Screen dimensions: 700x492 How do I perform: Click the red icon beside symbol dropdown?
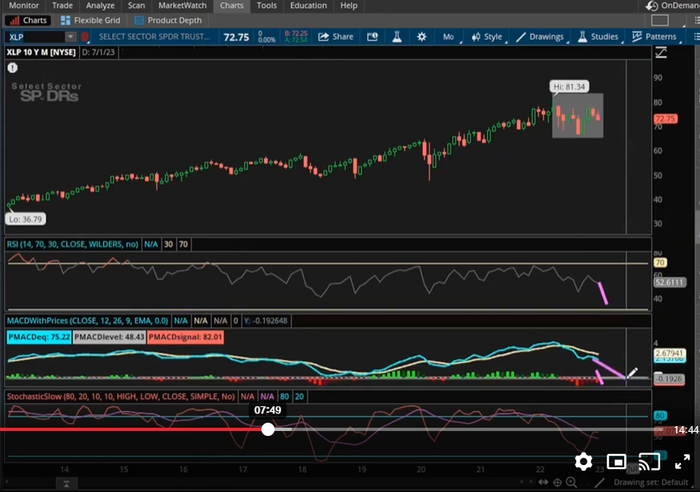click(x=85, y=37)
